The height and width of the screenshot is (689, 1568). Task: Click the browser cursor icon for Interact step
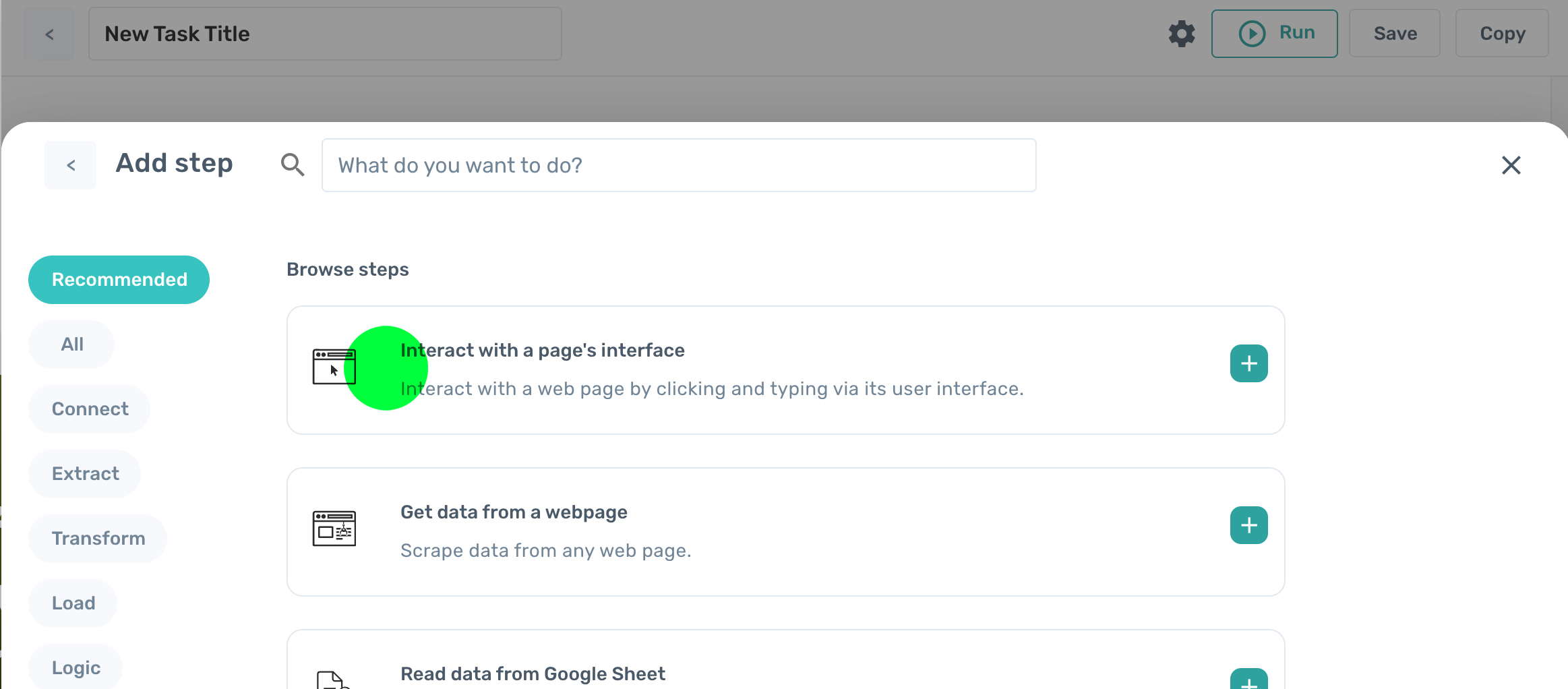[334, 367]
